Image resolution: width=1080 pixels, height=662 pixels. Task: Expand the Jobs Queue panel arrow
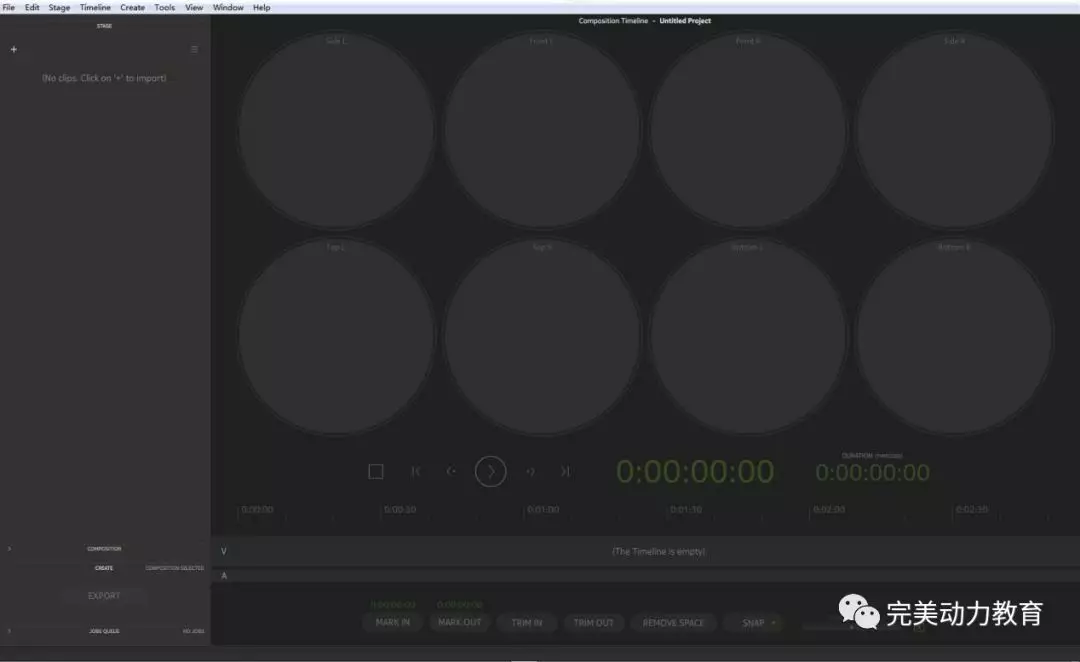tap(9, 631)
